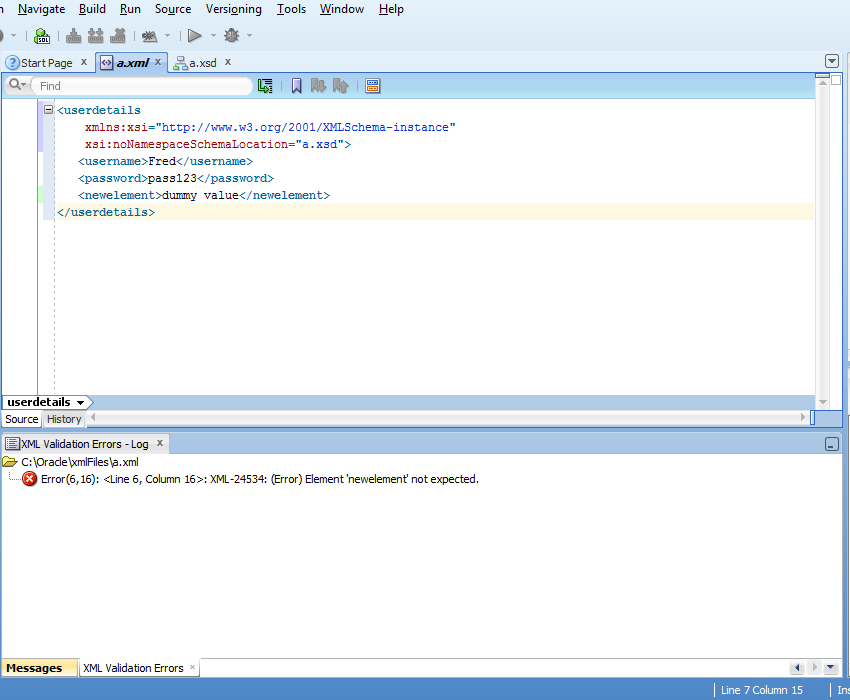Image resolution: width=850 pixels, height=700 pixels.
Task: Open the Versioning menu
Action: pyautogui.click(x=233, y=9)
